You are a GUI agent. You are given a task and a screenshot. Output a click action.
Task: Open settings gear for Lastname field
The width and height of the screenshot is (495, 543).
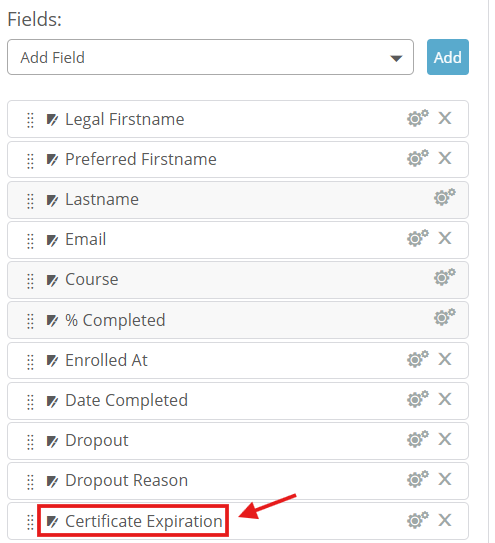445,197
